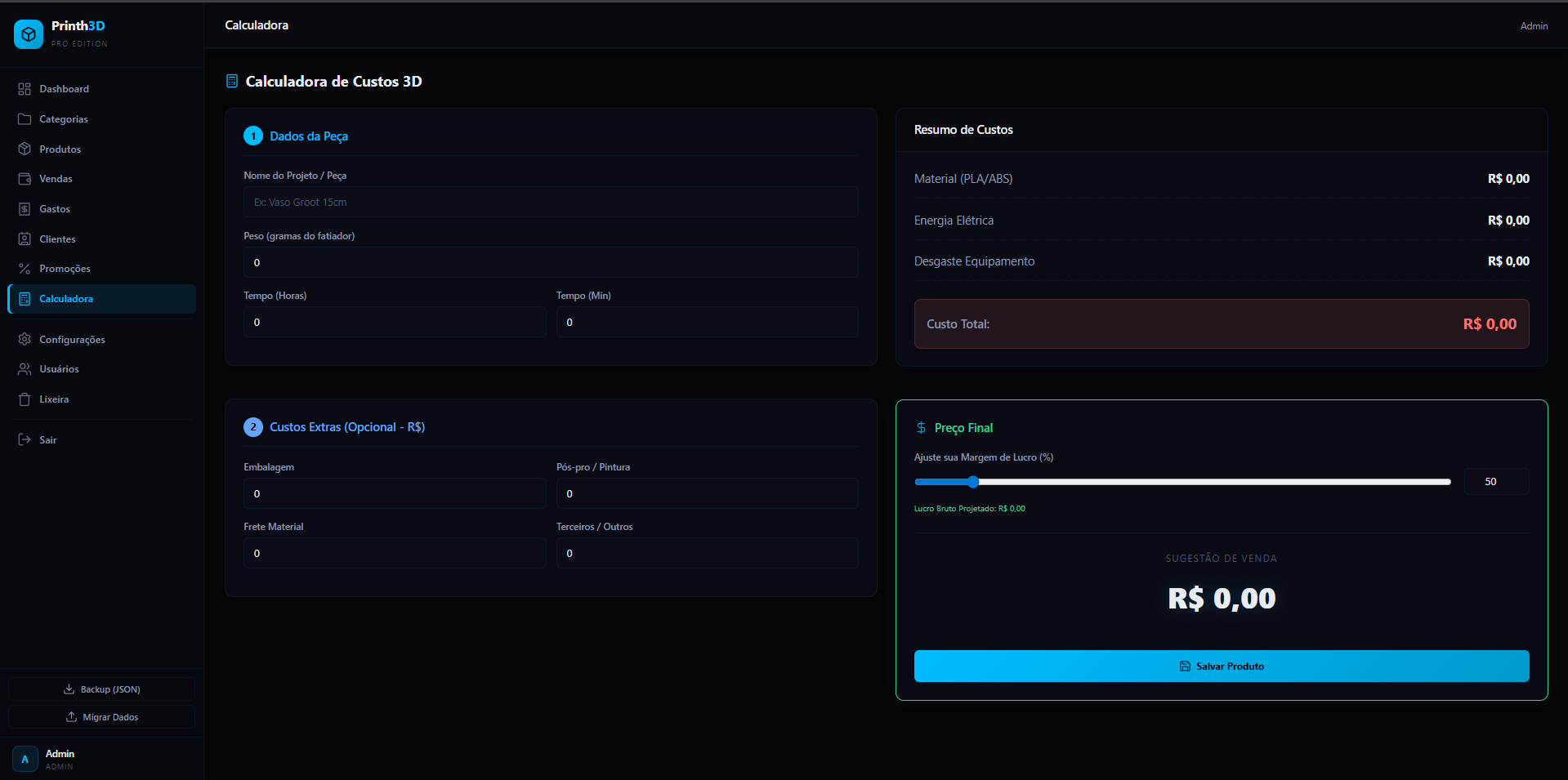Select the active Calculadora menu item
The height and width of the screenshot is (780, 1568).
click(102, 299)
